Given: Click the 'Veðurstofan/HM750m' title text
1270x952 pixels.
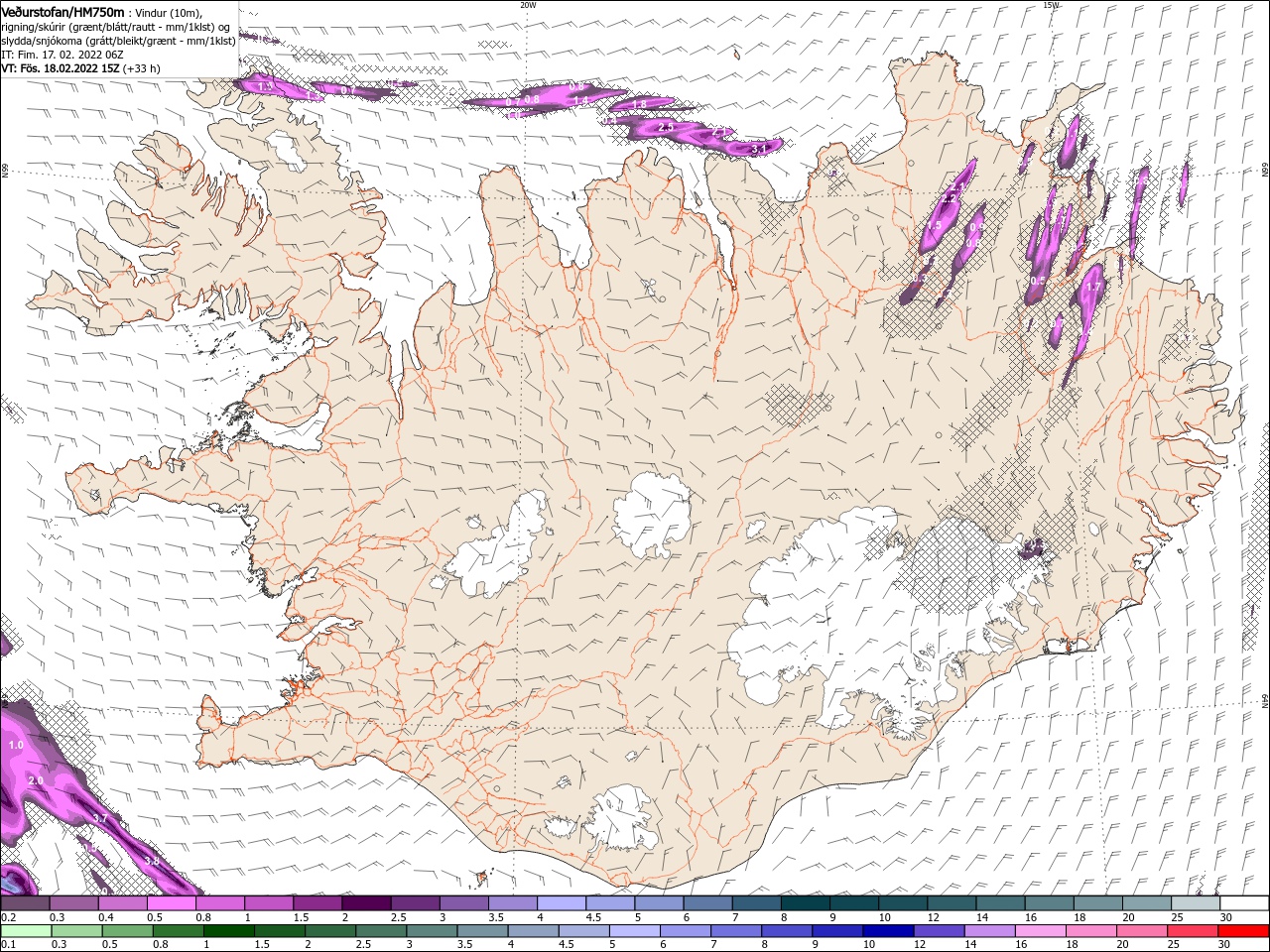Looking at the screenshot, I should coord(63,12).
